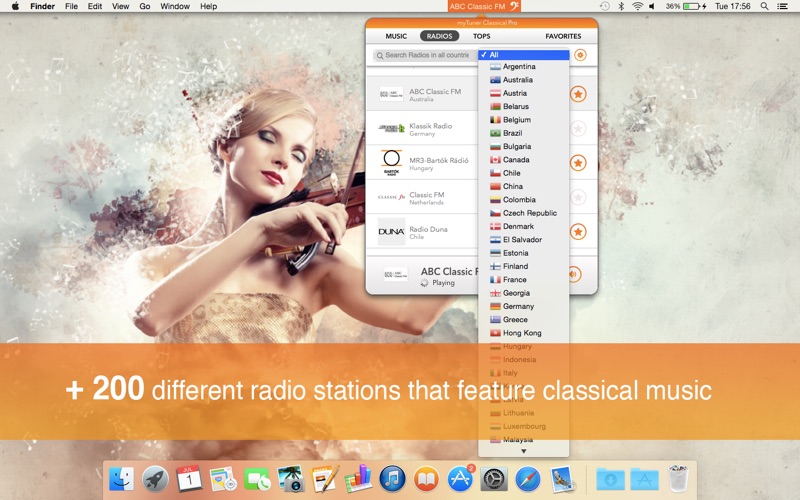Expand more countries with bottom arrow
The image size is (800, 500).
tap(523, 451)
